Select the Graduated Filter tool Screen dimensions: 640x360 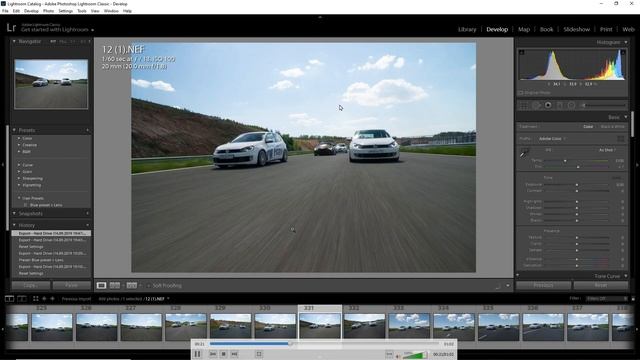(560, 105)
